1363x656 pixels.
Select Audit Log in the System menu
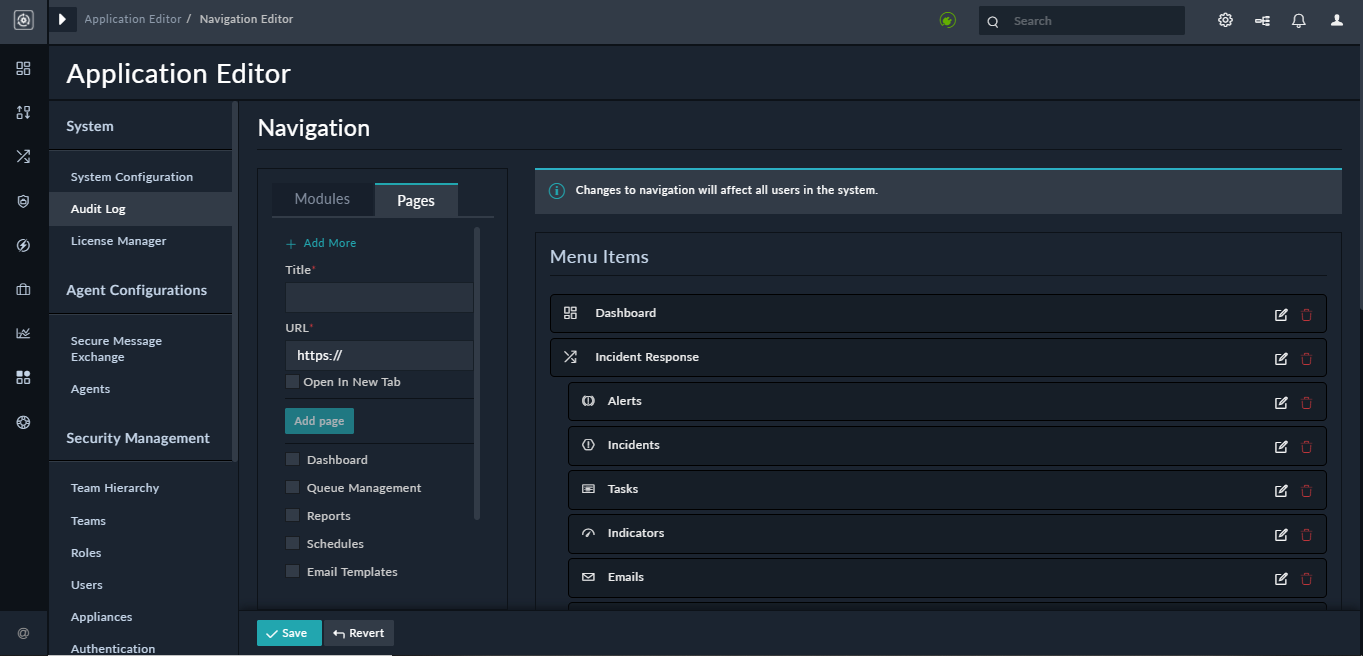[97, 208]
